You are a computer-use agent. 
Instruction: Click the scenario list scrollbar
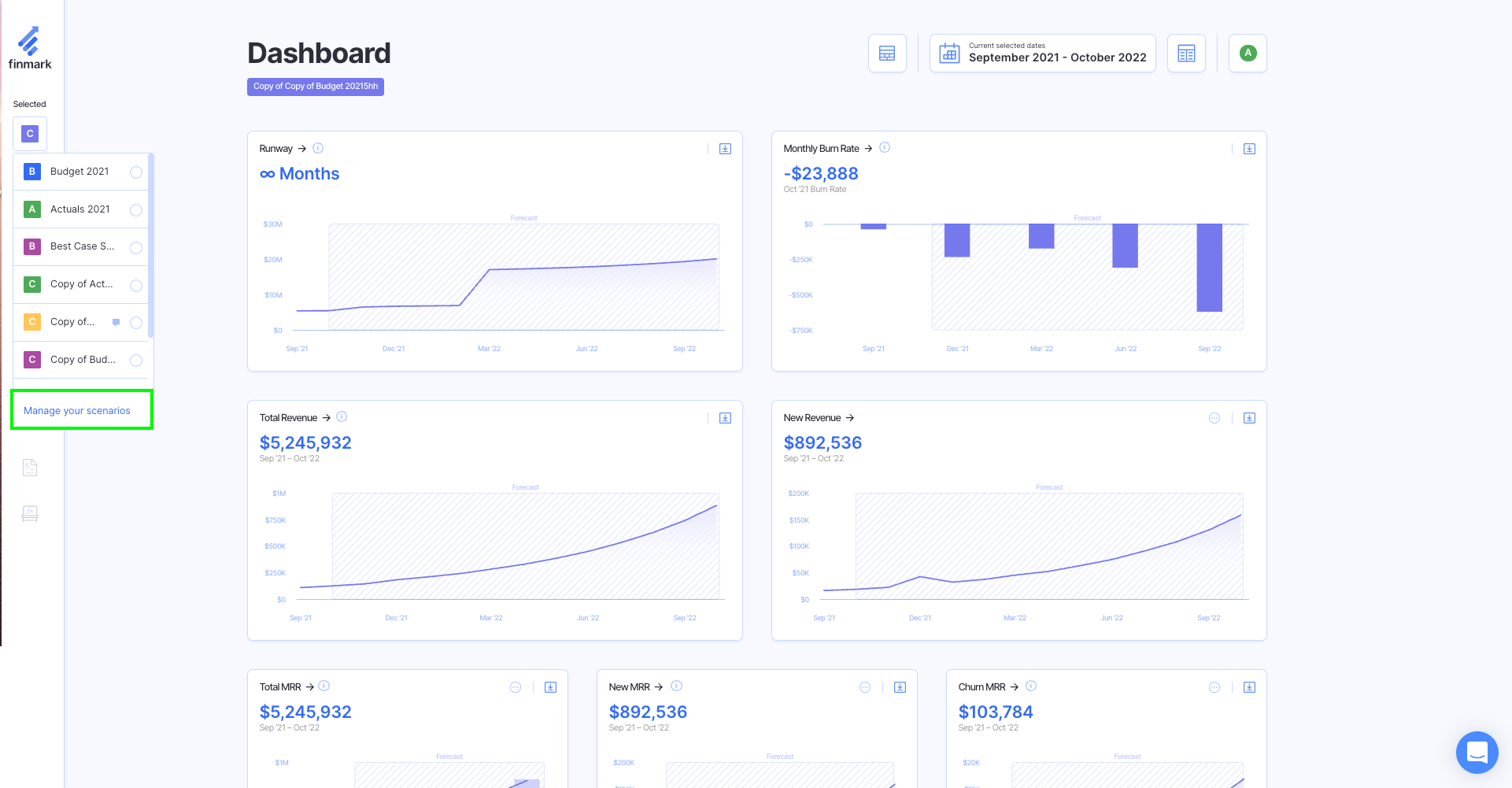coord(150,246)
